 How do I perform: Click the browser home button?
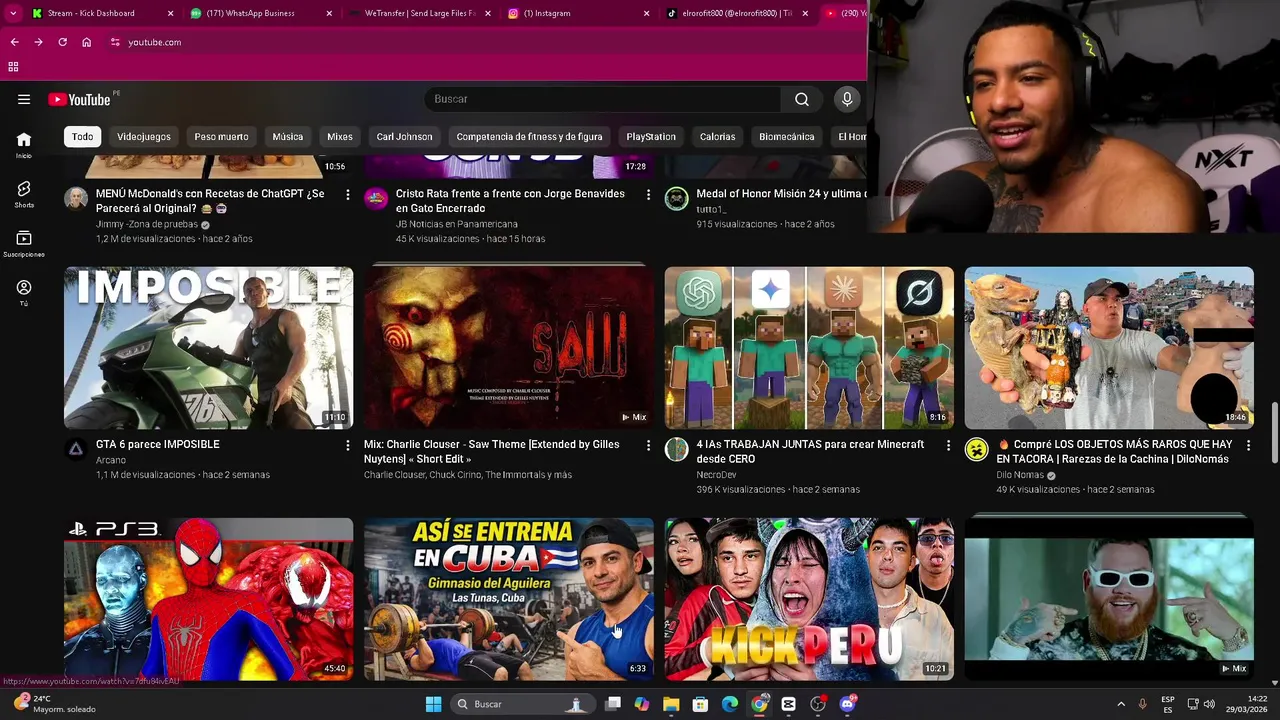click(x=86, y=42)
